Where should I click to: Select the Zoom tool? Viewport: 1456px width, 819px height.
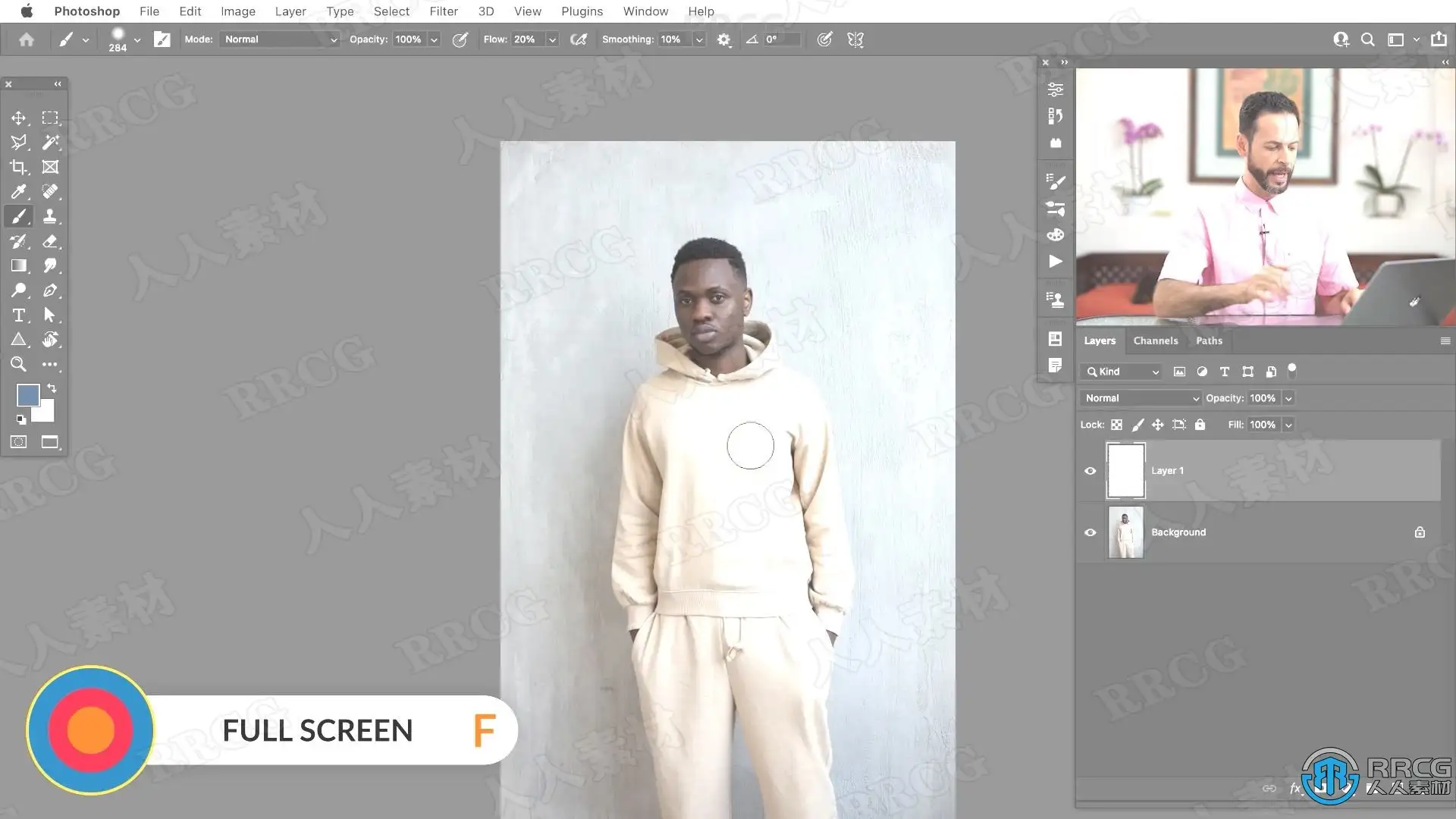tap(18, 364)
